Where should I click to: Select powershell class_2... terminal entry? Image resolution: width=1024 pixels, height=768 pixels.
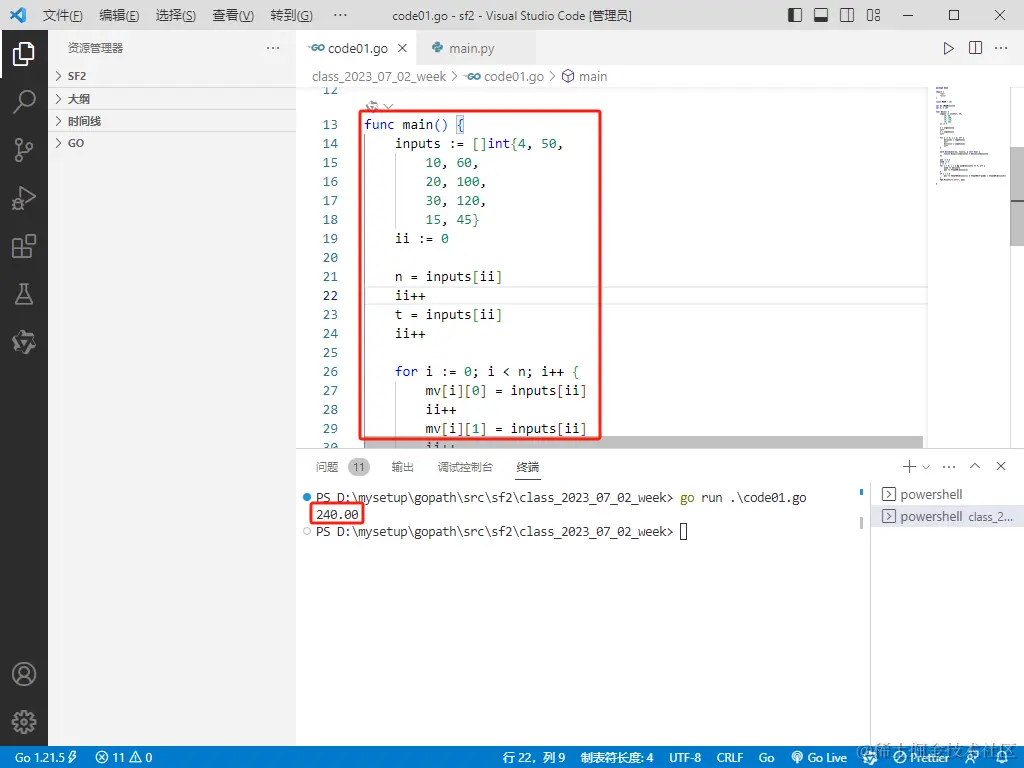tap(947, 517)
